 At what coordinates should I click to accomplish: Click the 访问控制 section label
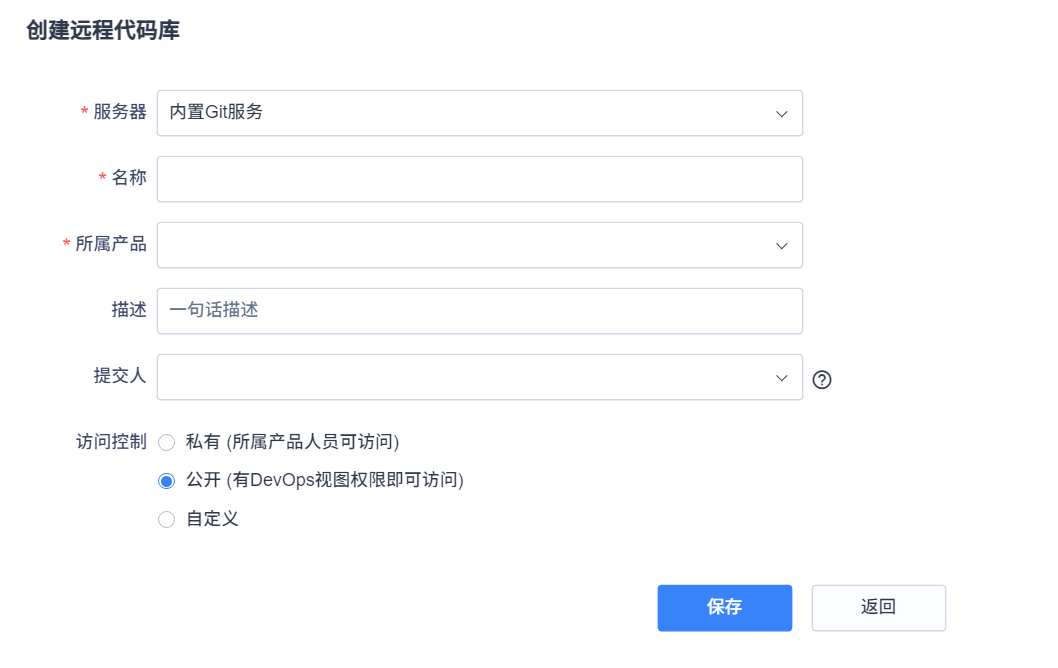point(111,441)
